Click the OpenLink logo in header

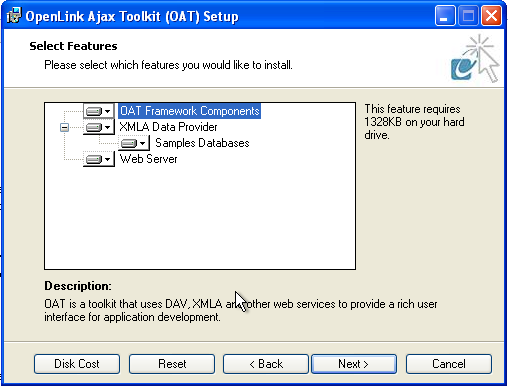(x=475, y=59)
